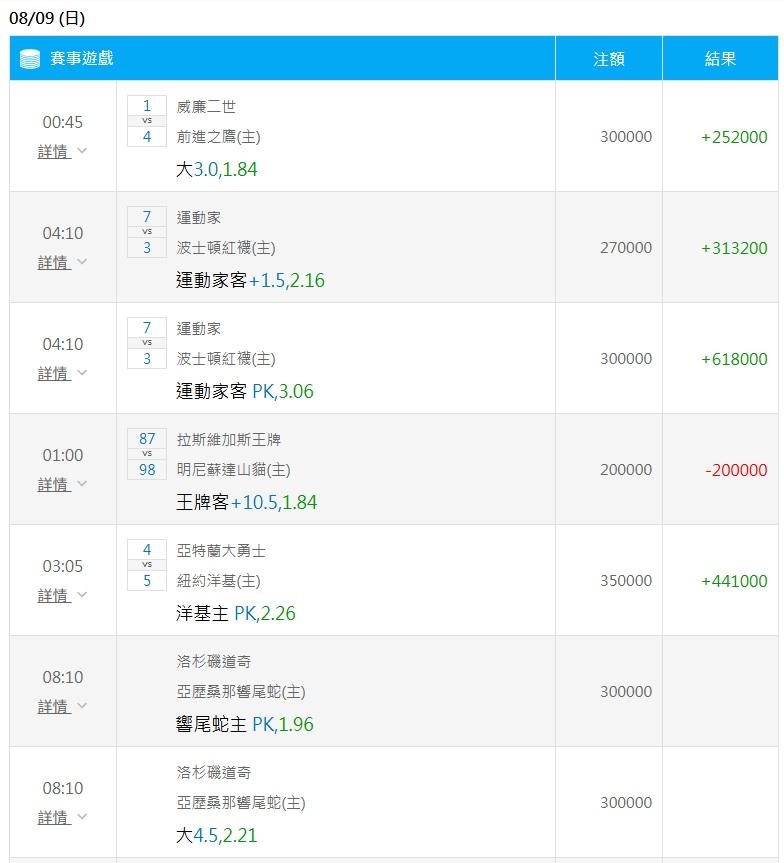The image size is (784, 863).
Task: Click the 4 vs 5 score box
Action: 147,565
